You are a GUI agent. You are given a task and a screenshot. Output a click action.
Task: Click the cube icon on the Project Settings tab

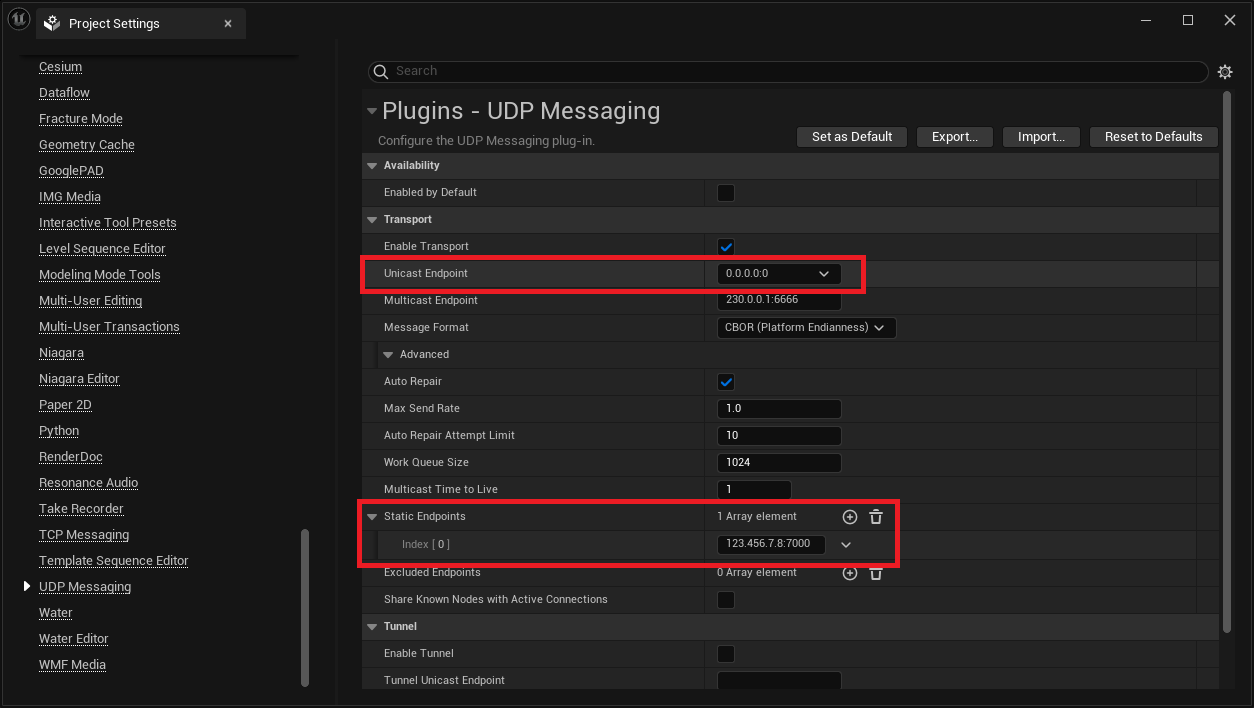pos(51,22)
